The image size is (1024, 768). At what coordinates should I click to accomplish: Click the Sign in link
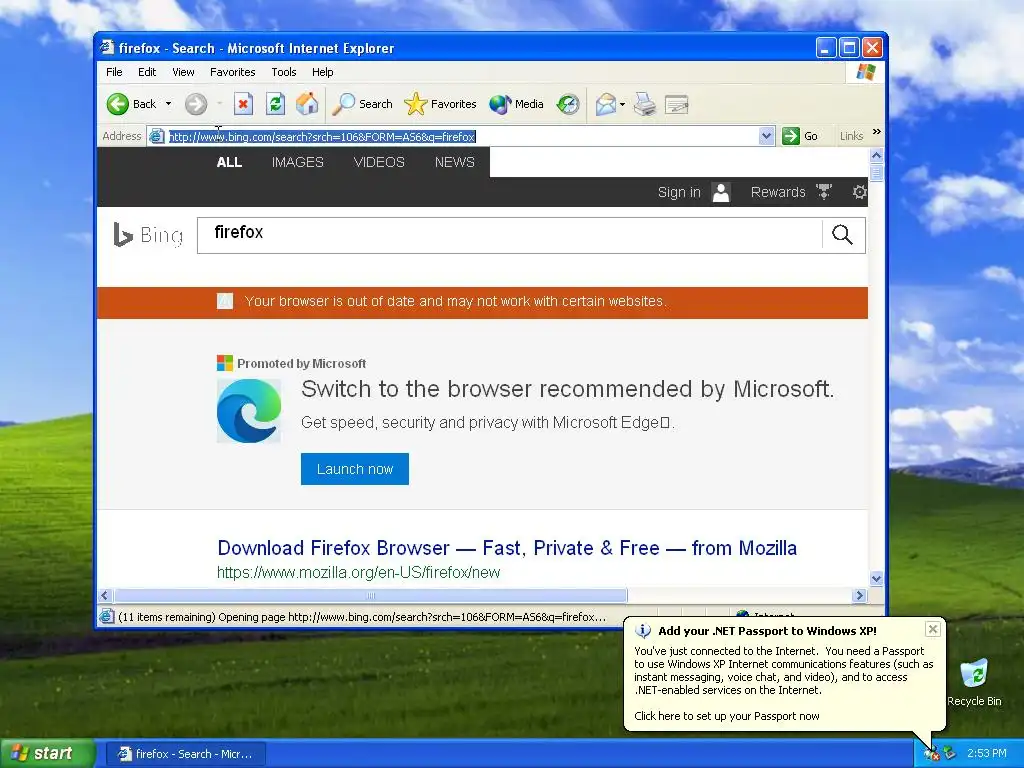(x=679, y=192)
